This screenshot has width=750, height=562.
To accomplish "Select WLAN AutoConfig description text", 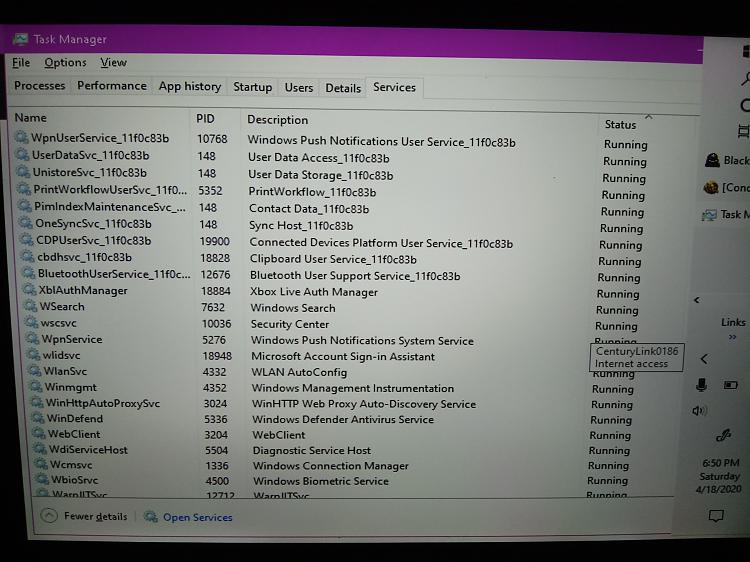I will click(299, 372).
